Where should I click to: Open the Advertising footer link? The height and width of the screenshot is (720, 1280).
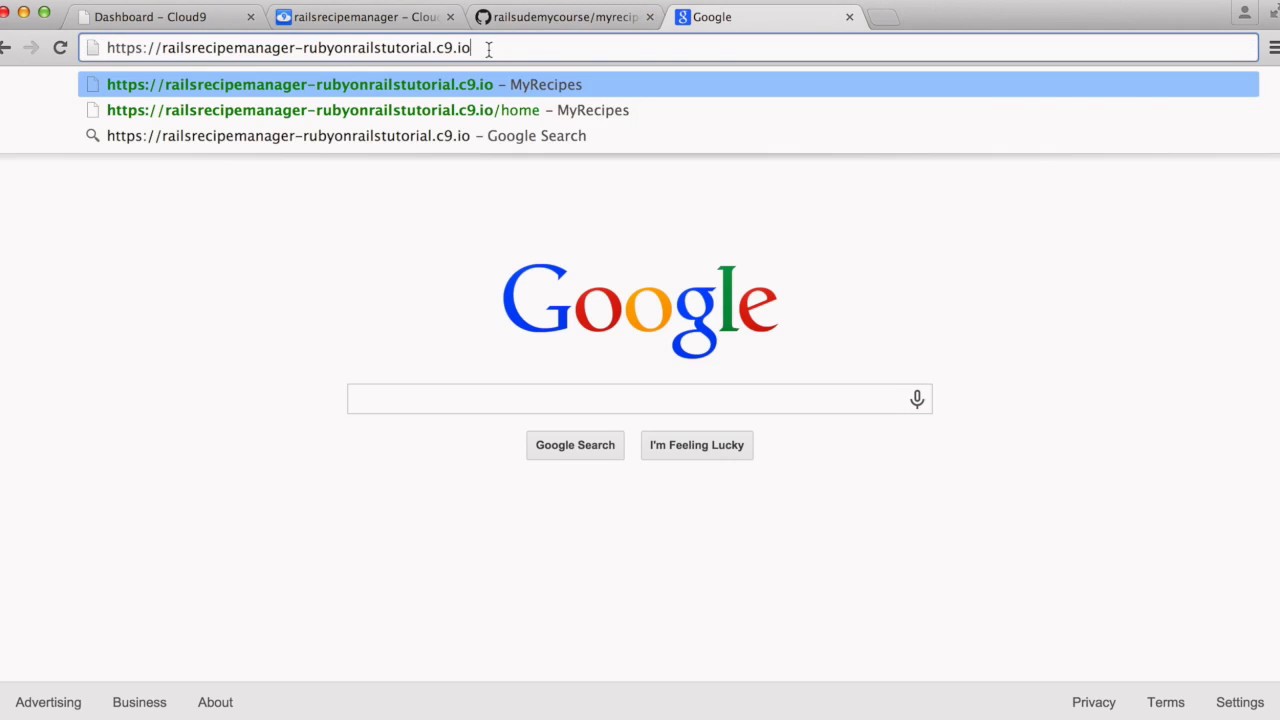(48, 702)
